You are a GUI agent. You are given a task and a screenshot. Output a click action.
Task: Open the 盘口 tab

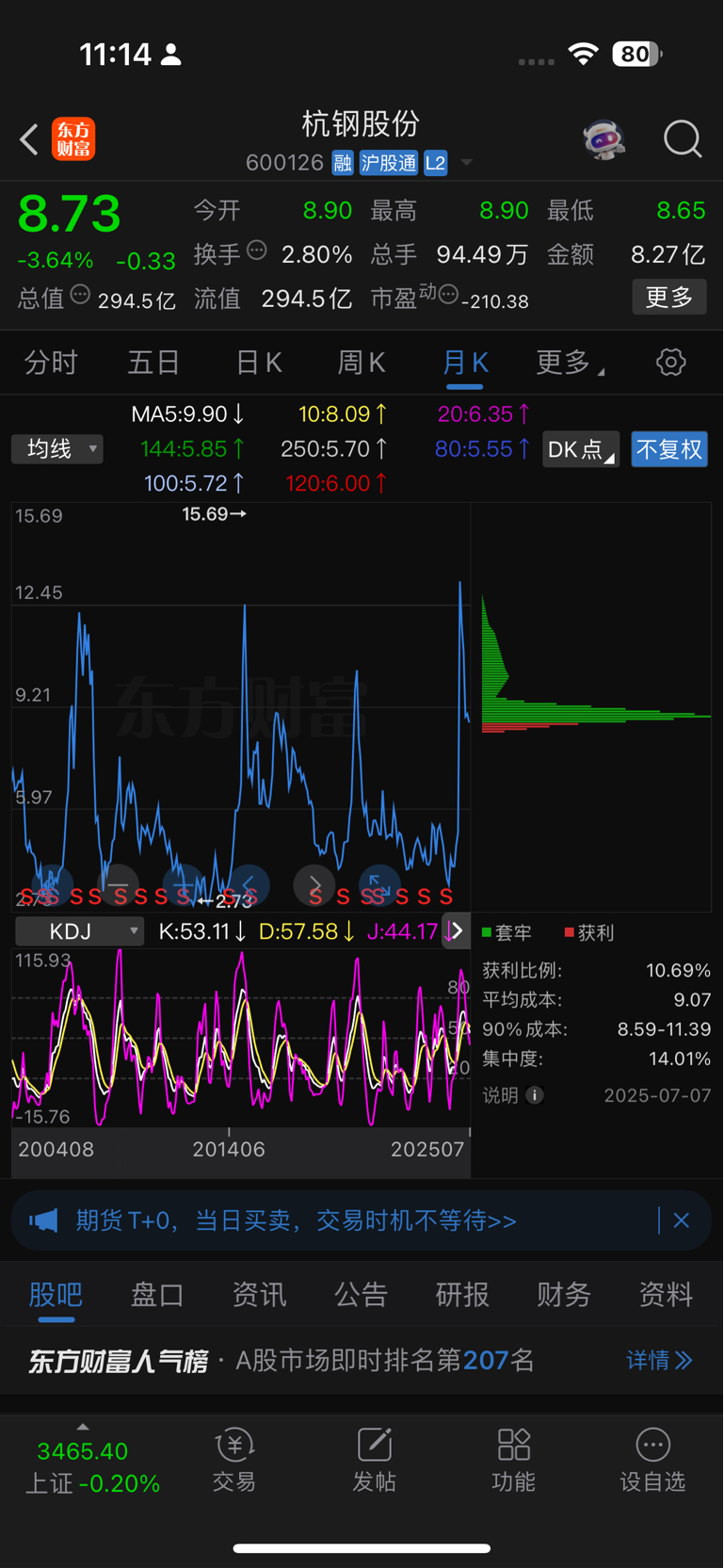[x=157, y=1295]
